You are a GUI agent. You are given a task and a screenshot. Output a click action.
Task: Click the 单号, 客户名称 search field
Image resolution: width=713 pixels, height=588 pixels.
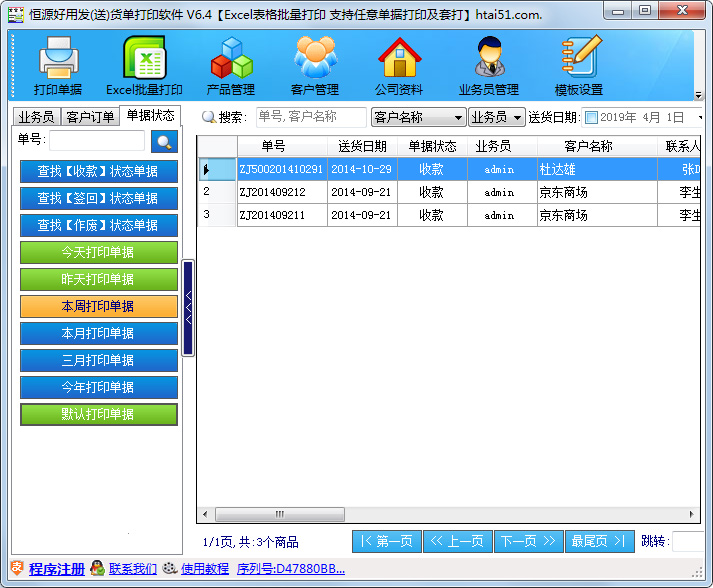[x=311, y=117]
